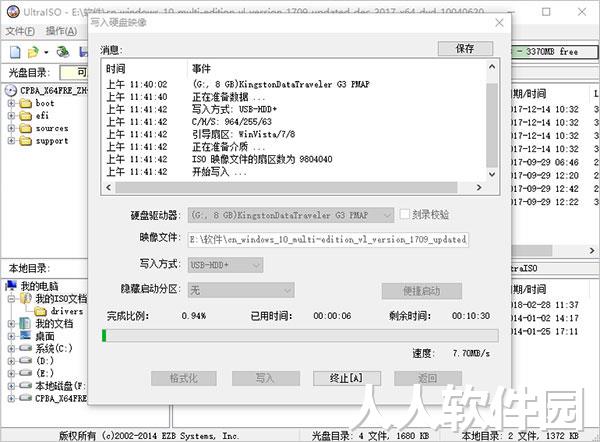
Task: Click the status bar text '光盘目录: 4 文件, 1680 KB'
Action: 370,435
